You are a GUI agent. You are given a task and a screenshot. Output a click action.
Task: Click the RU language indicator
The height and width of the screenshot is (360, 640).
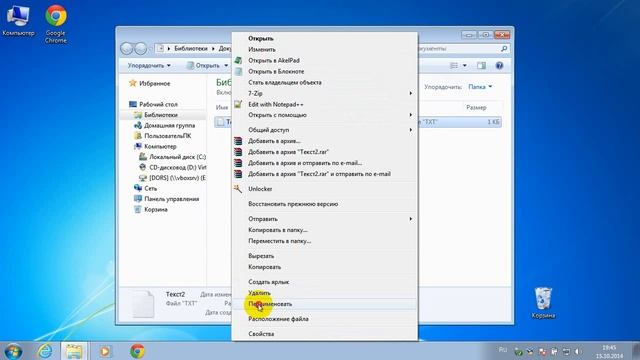pos(503,350)
